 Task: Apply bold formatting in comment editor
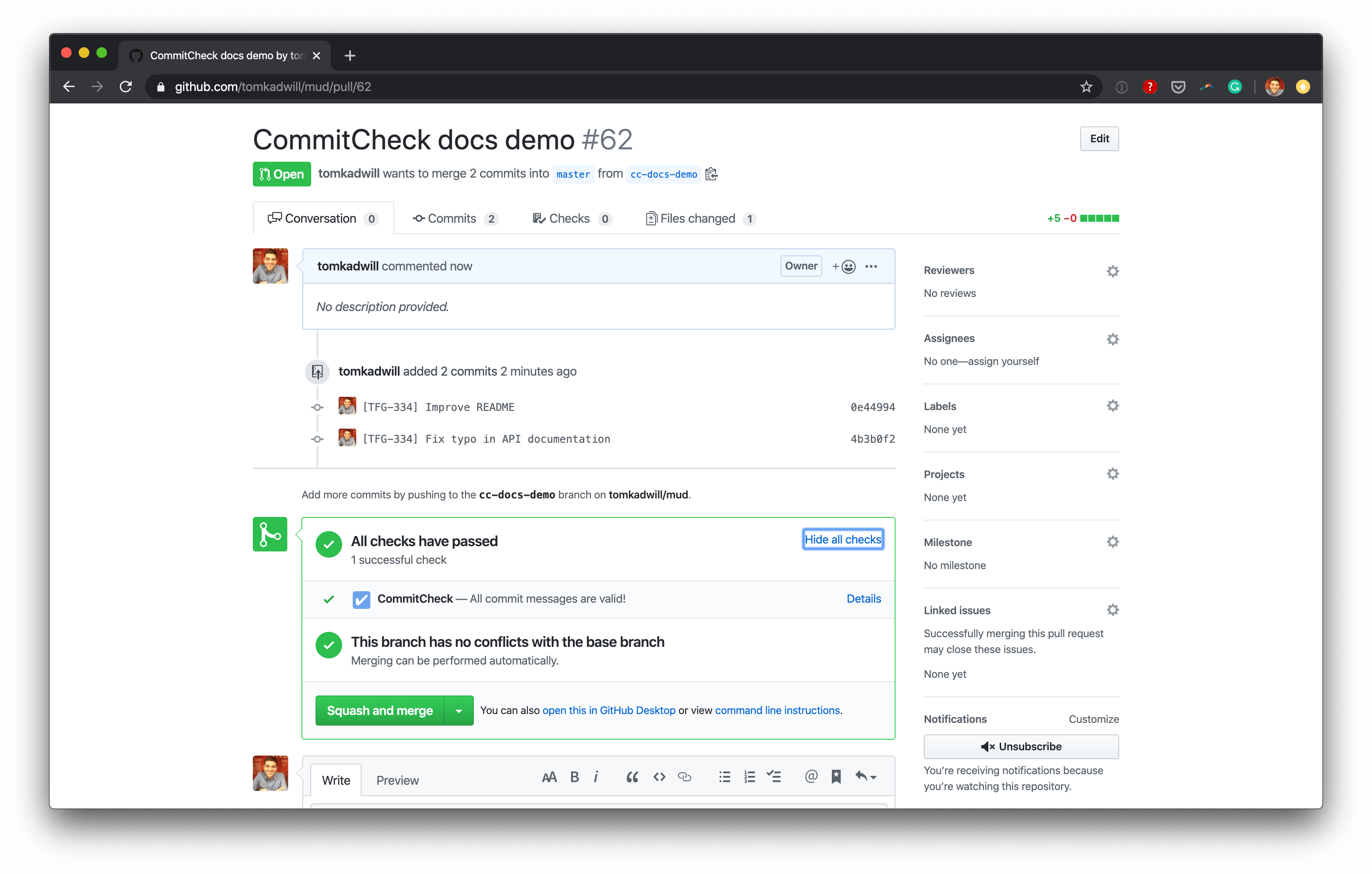[574, 777]
